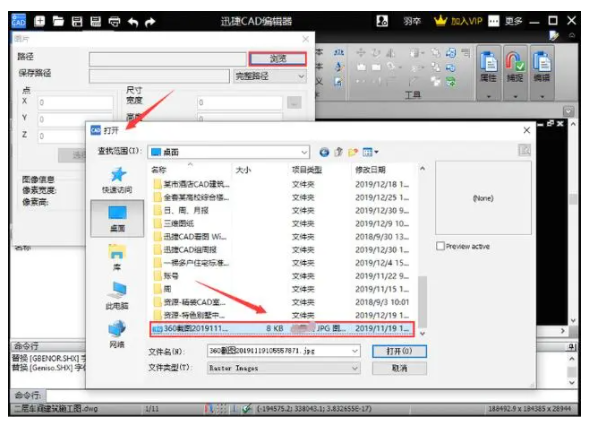Click the 宽度 width input field
The width and height of the screenshot is (590, 423).
click(240, 102)
